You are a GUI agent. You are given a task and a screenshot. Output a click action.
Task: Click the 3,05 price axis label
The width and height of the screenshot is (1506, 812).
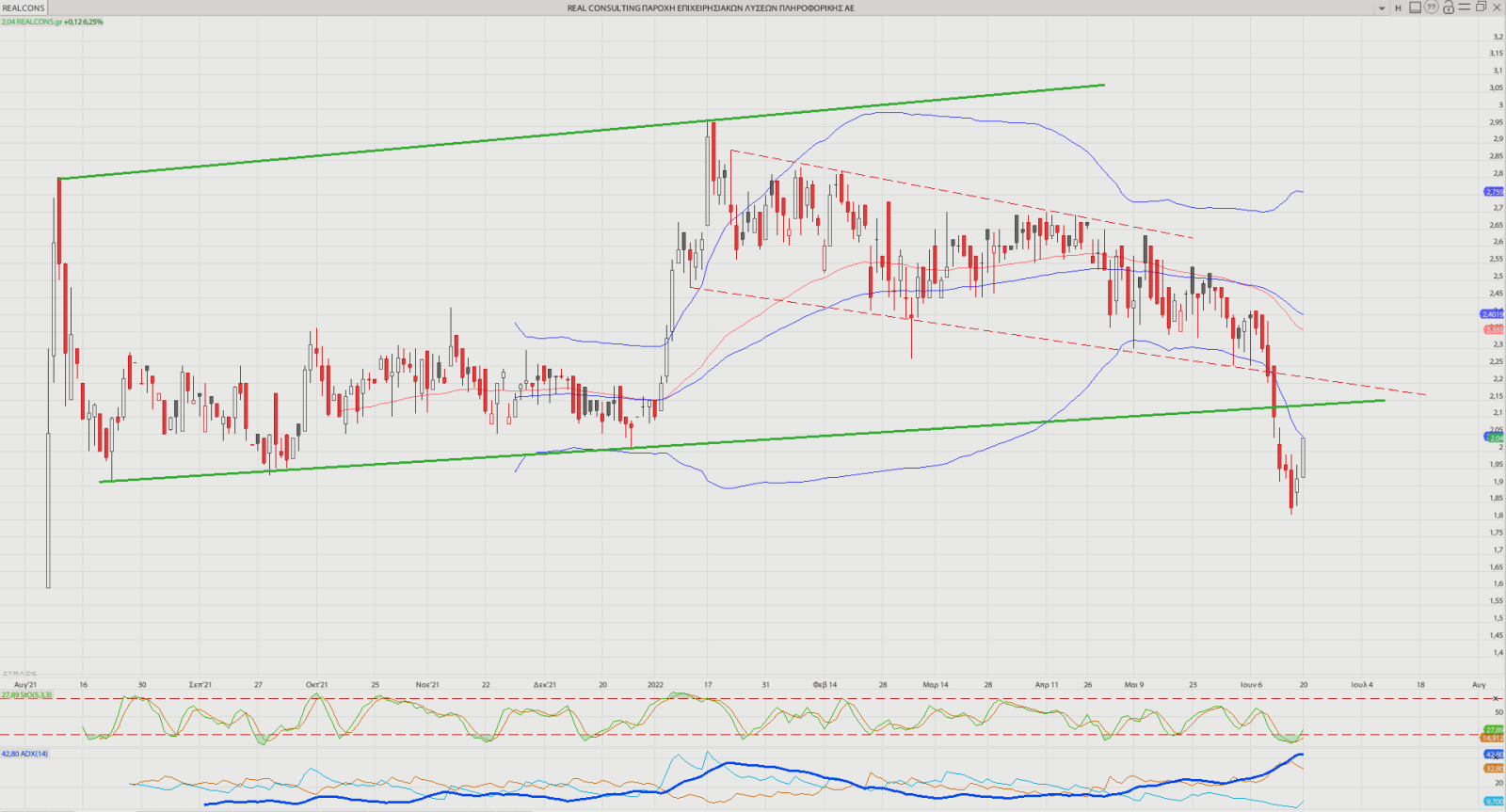(1496, 88)
